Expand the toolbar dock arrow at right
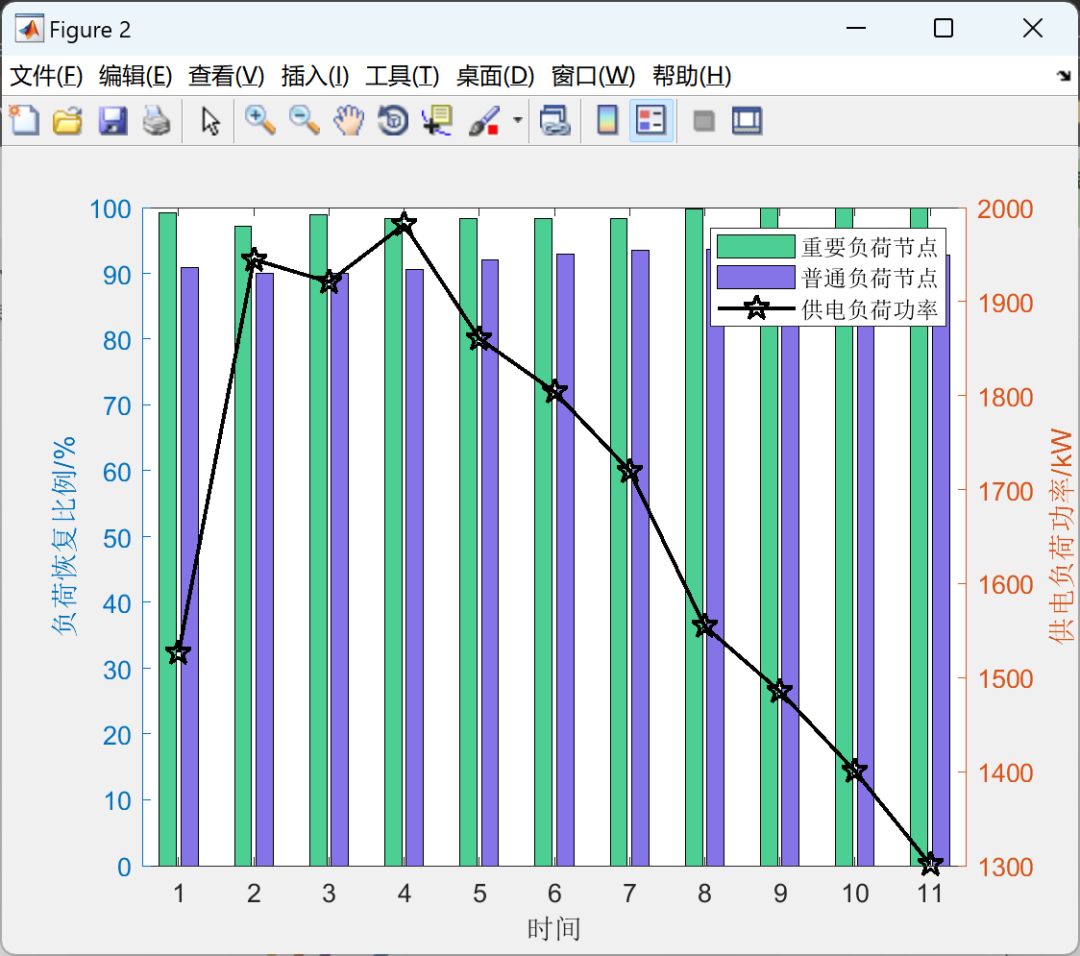The width and height of the screenshot is (1080, 956). pyautogui.click(x=1064, y=76)
